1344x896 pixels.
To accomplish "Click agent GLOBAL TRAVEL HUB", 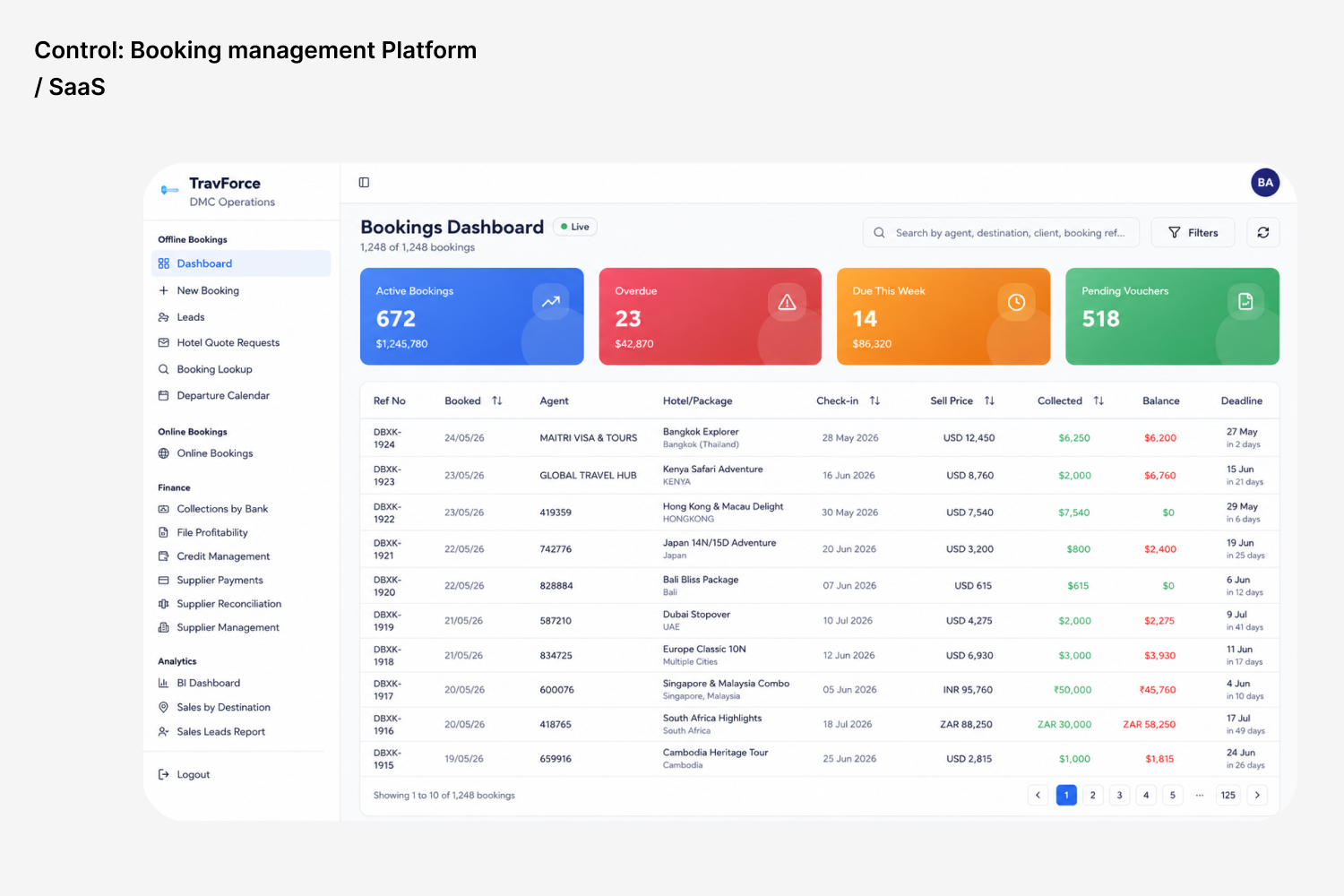I will point(588,476).
